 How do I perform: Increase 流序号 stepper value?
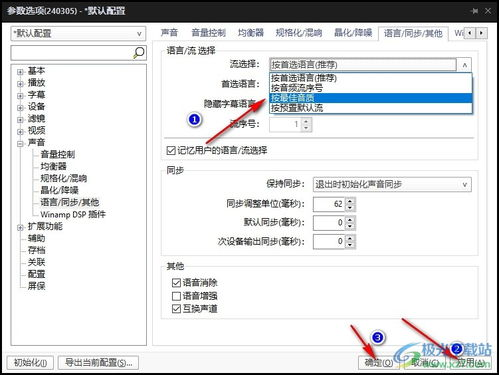[306, 121]
